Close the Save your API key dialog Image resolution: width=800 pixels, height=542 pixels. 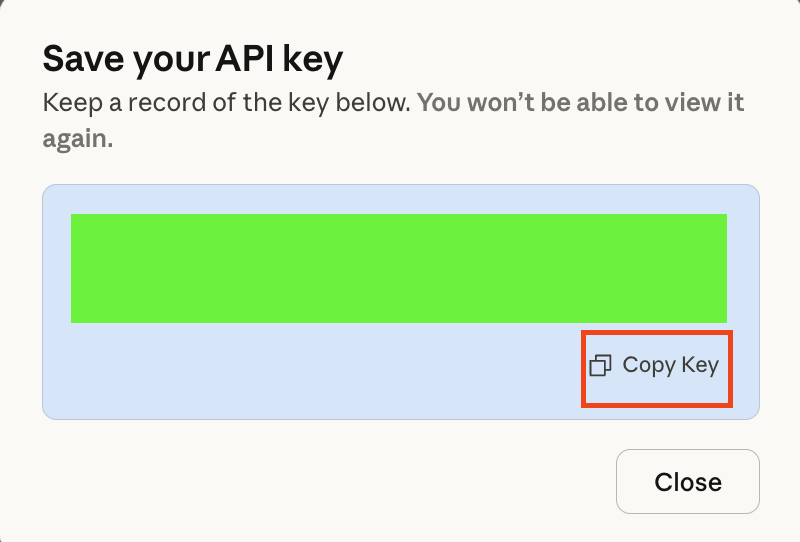coord(687,482)
